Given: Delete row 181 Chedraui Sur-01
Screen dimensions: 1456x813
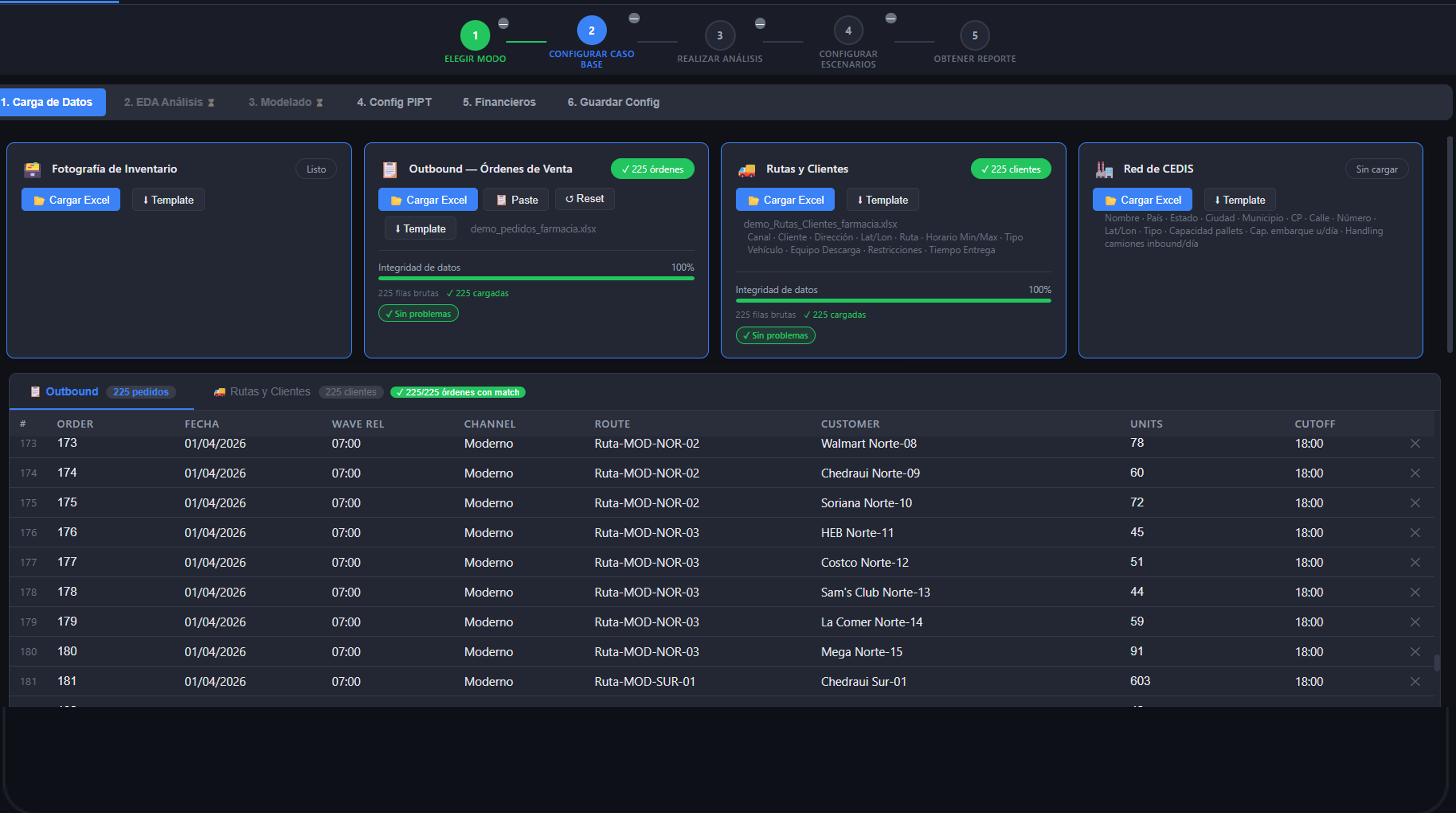Looking at the screenshot, I should (1415, 681).
